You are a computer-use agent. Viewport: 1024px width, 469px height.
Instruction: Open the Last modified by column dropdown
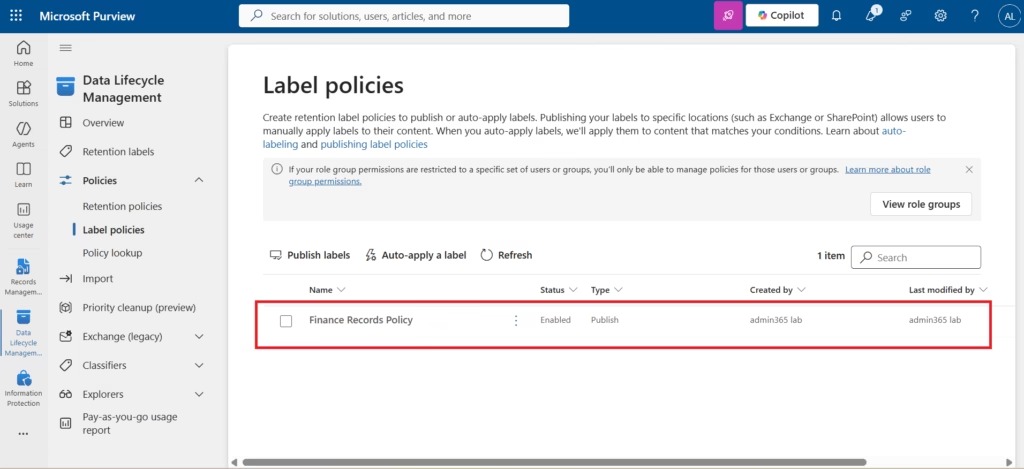tap(983, 290)
